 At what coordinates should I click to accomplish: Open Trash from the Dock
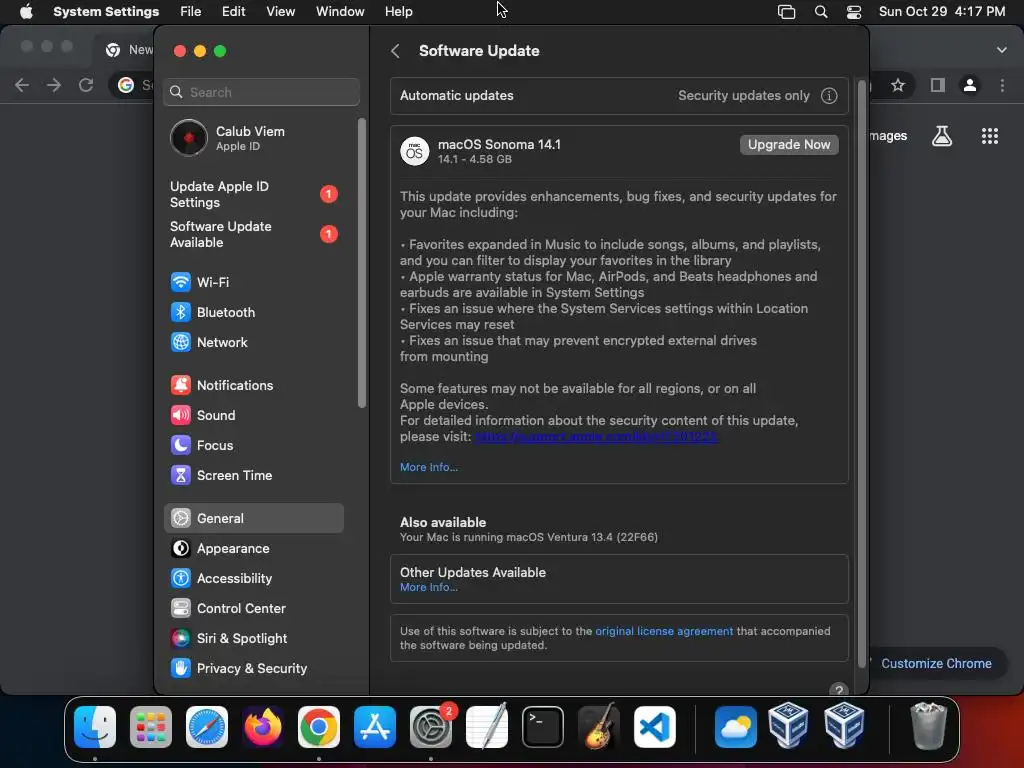point(928,727)
